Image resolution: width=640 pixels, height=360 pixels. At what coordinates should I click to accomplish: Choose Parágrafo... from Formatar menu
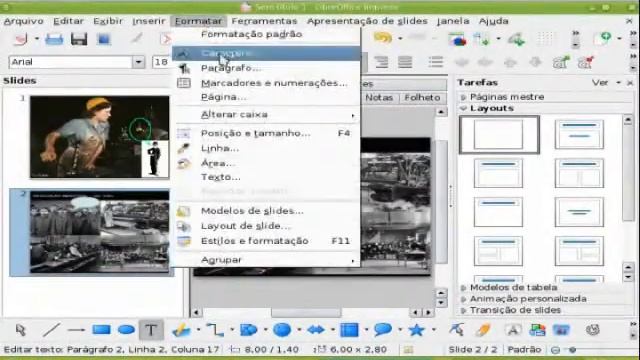[266, 68]
